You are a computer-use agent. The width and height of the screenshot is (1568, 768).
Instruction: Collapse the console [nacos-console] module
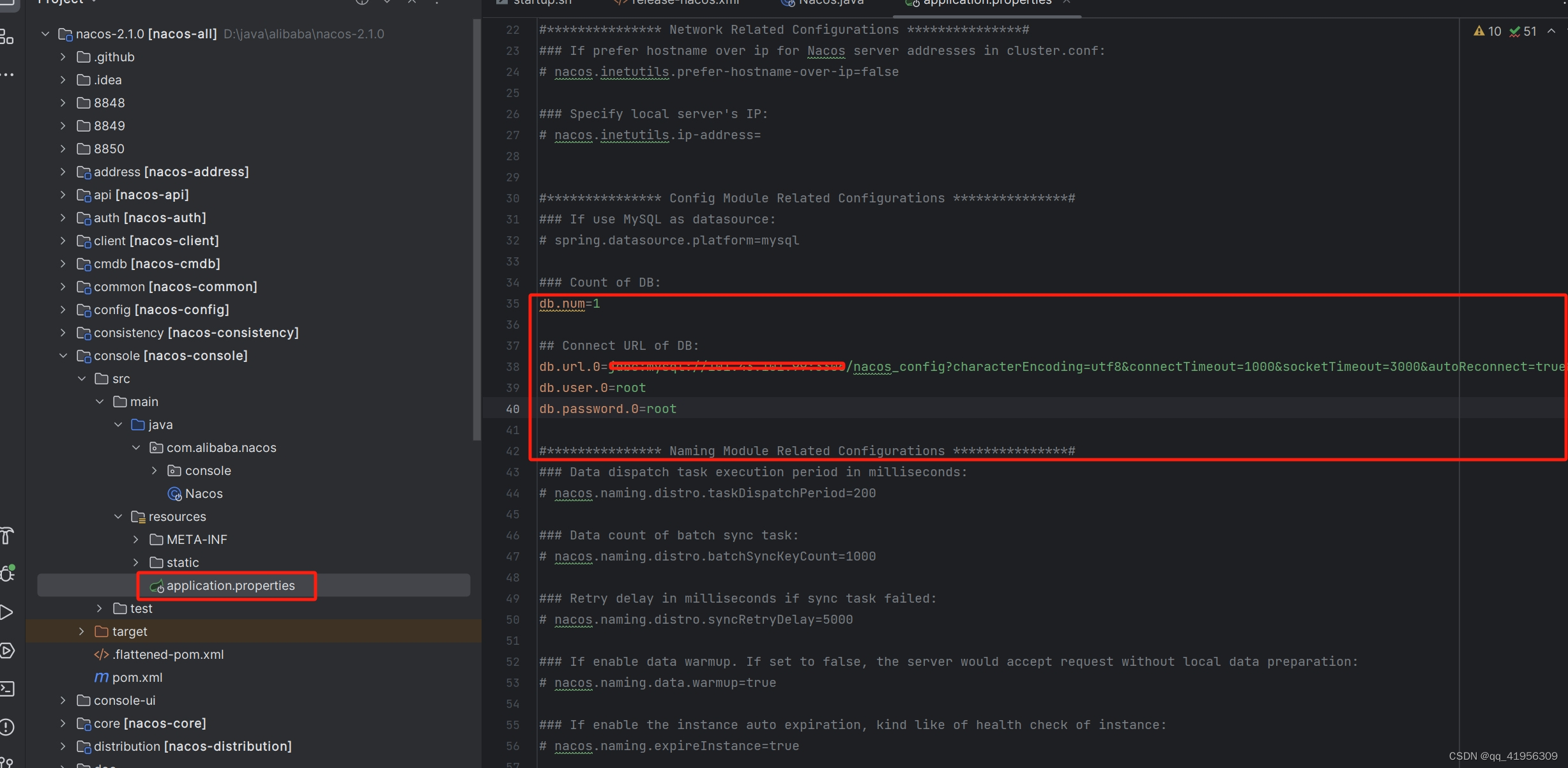(x=63, y=356)
